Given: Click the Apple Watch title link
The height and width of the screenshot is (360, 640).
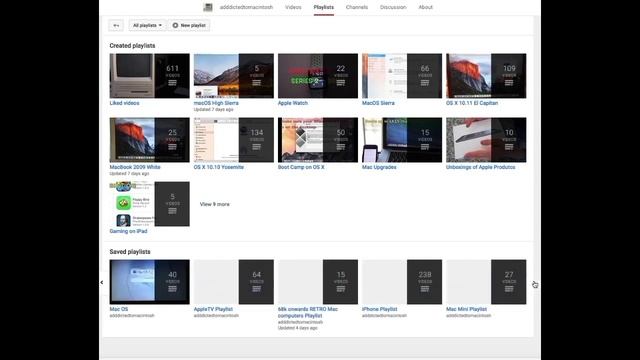Looking at the screenshot, I should (x=293, y=103).
